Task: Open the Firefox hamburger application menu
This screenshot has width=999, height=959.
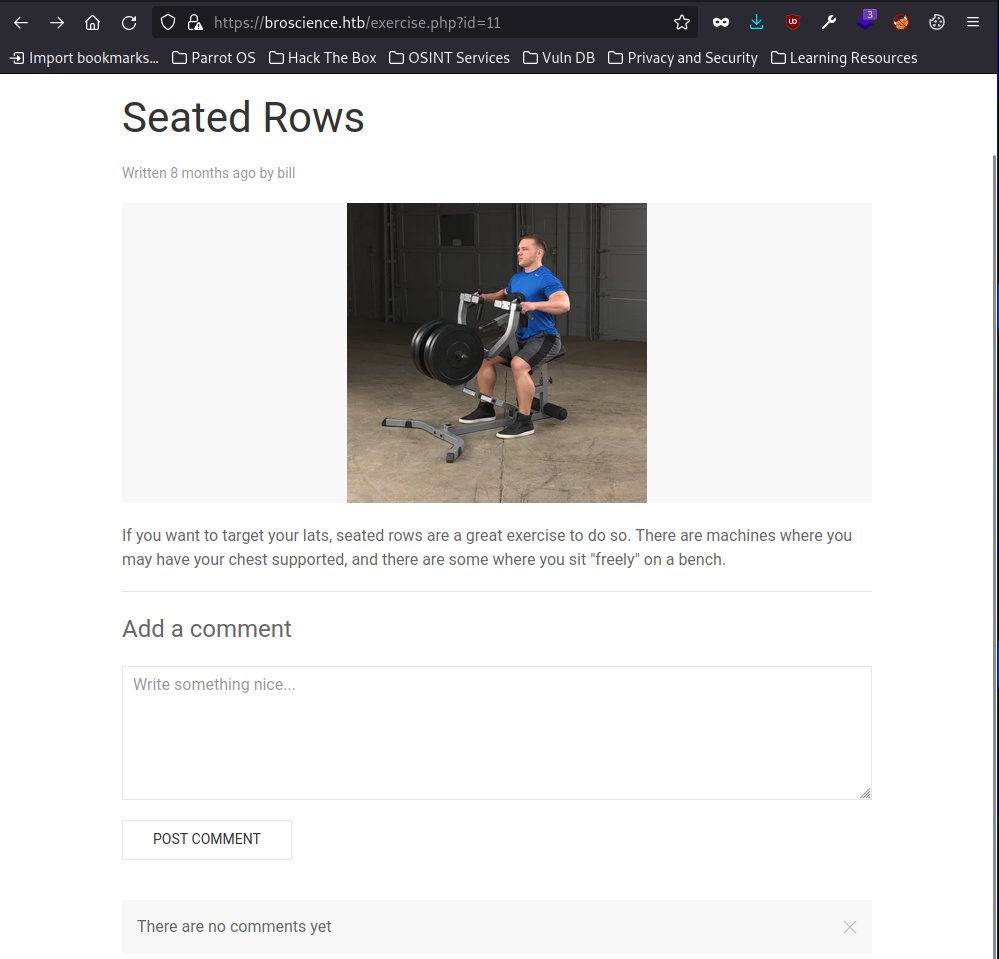Action: pos(972,22)
